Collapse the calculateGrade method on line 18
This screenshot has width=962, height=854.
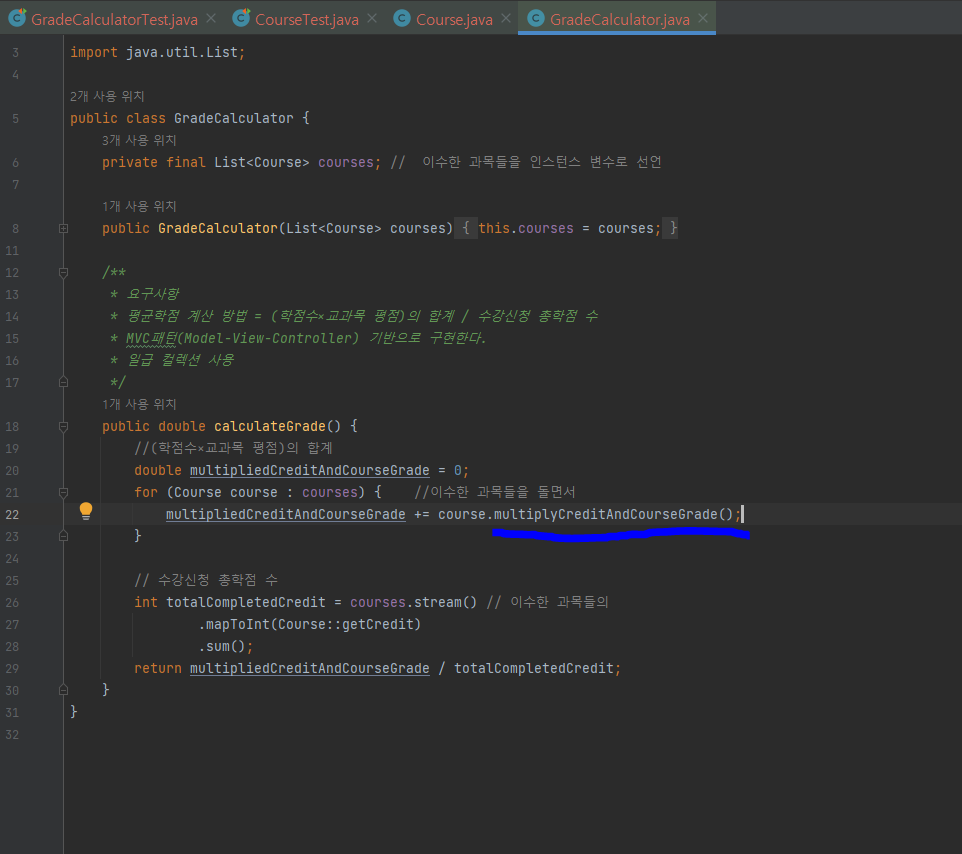(63, 426)
